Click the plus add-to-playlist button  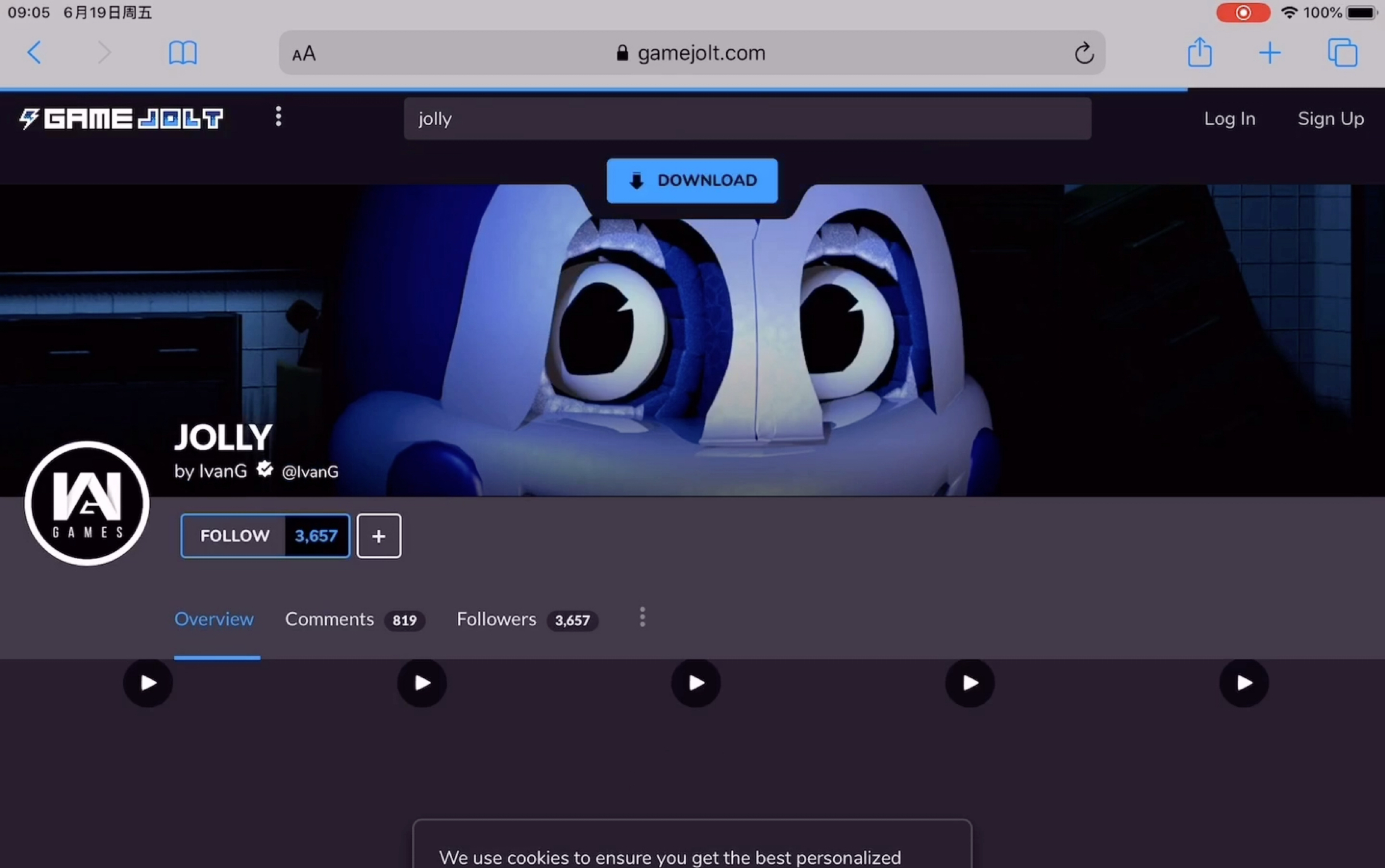pos(379,536)
